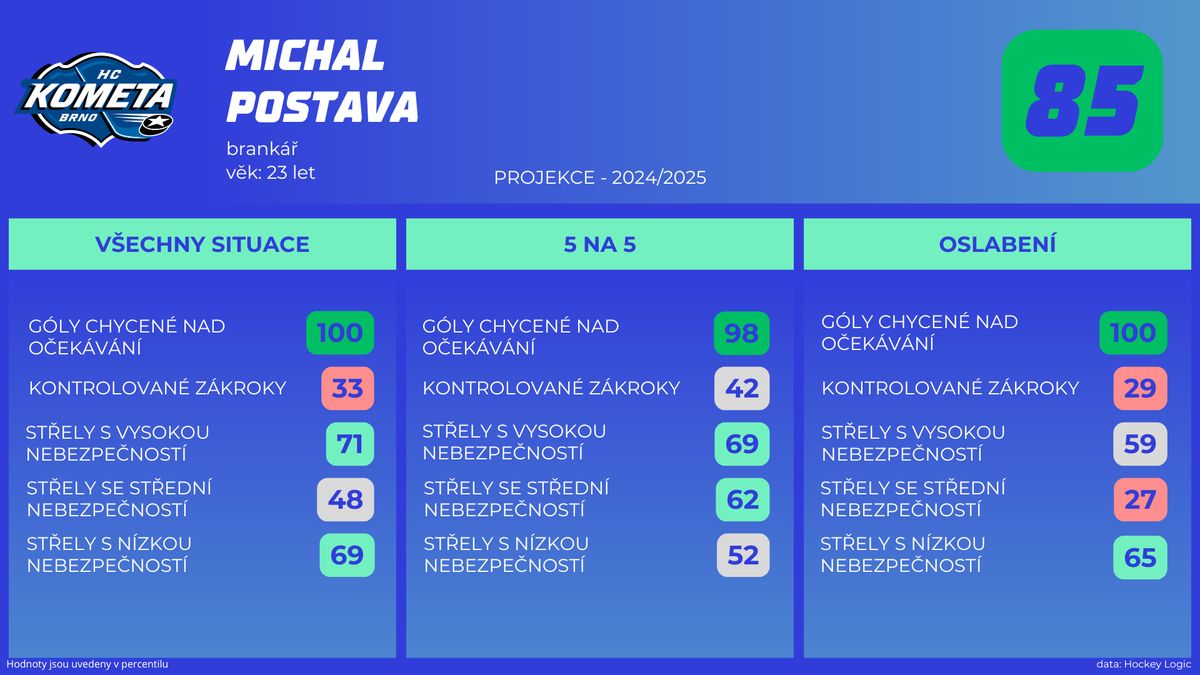The image size is (1200, 675).
Task: Click the 27 badge under Oslabení
Action: [x=1140, y=499]
